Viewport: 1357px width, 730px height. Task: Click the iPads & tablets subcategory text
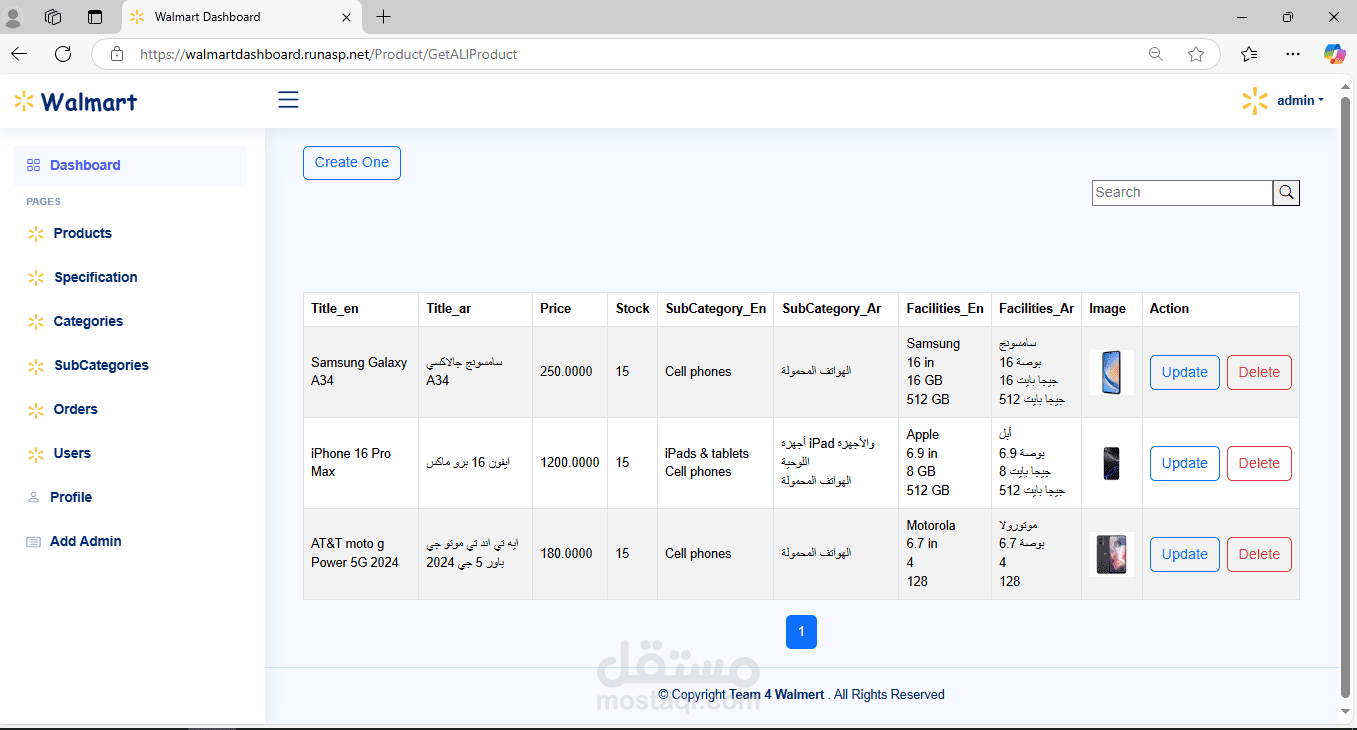click(707, 454)
